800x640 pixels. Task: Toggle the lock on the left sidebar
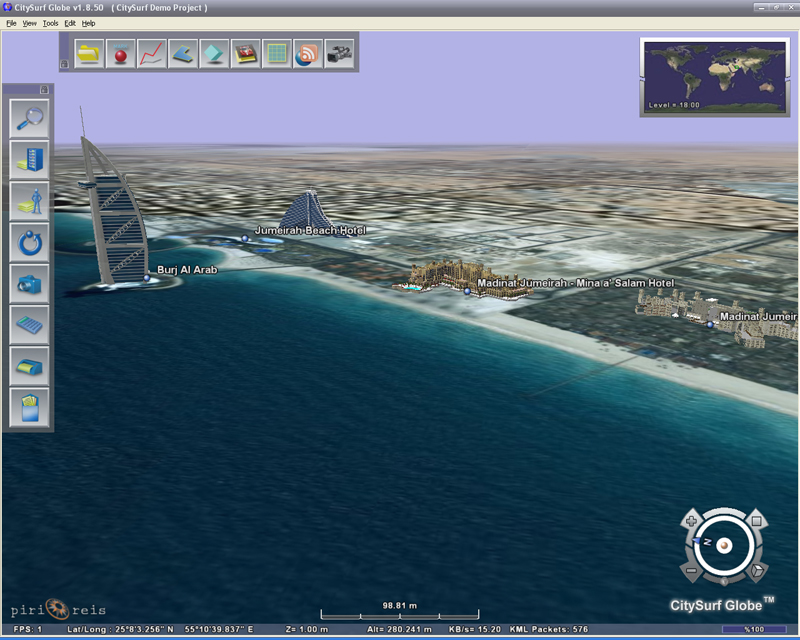44,89
